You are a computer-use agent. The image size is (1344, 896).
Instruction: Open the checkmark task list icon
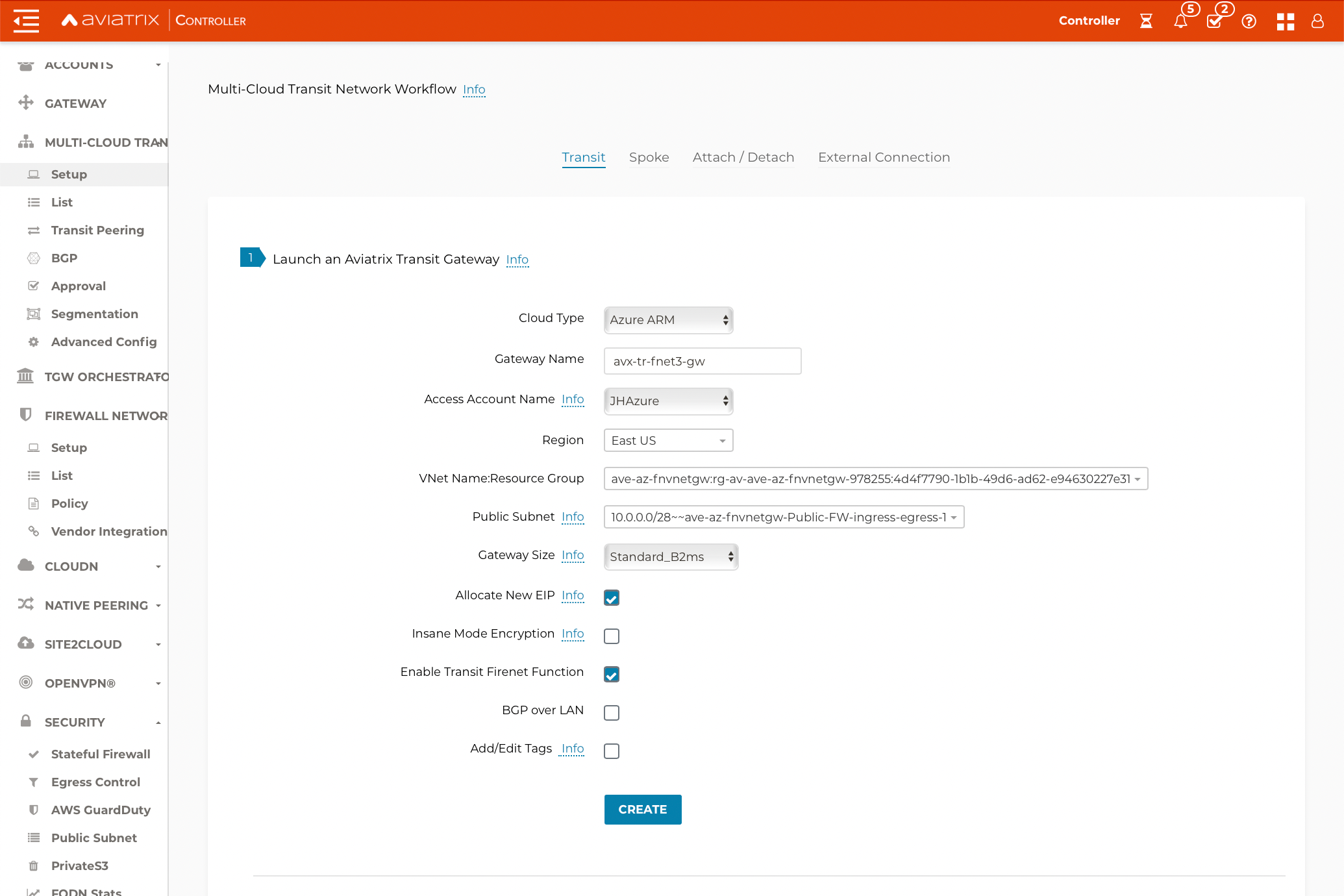[x=1214, y=21]
